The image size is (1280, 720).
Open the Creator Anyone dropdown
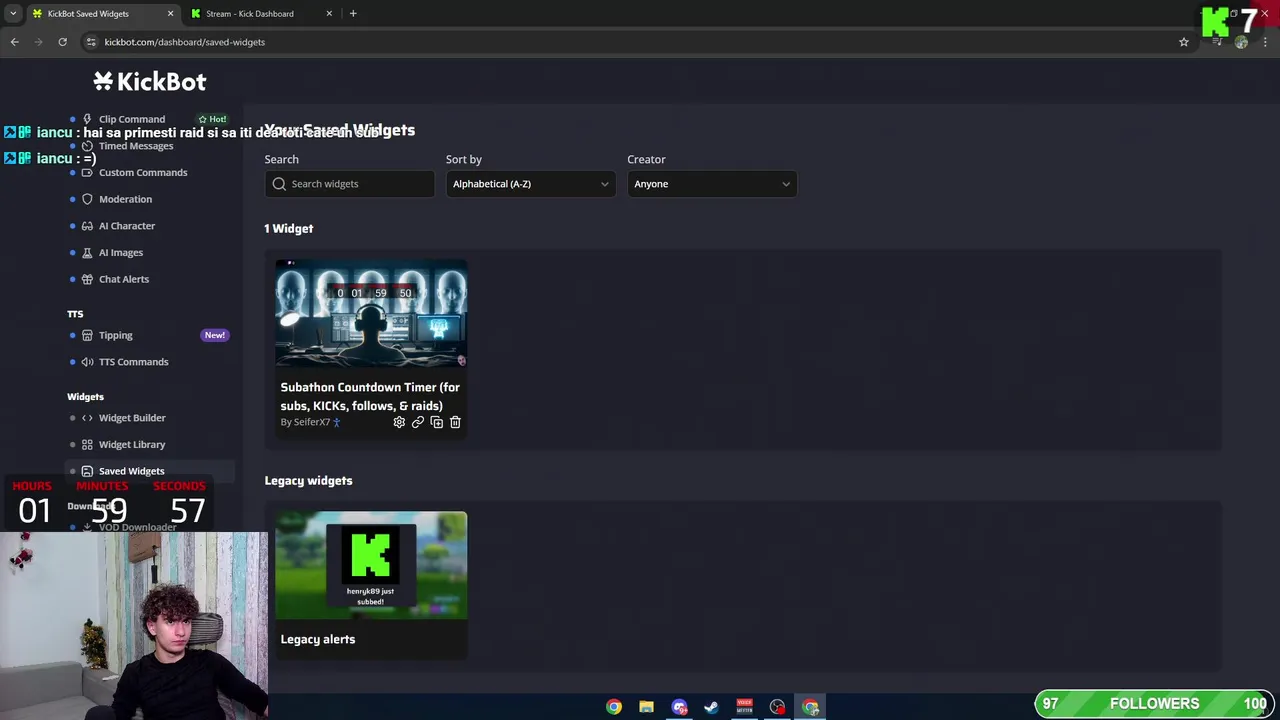pyautogui.click(x=712, y=184)
